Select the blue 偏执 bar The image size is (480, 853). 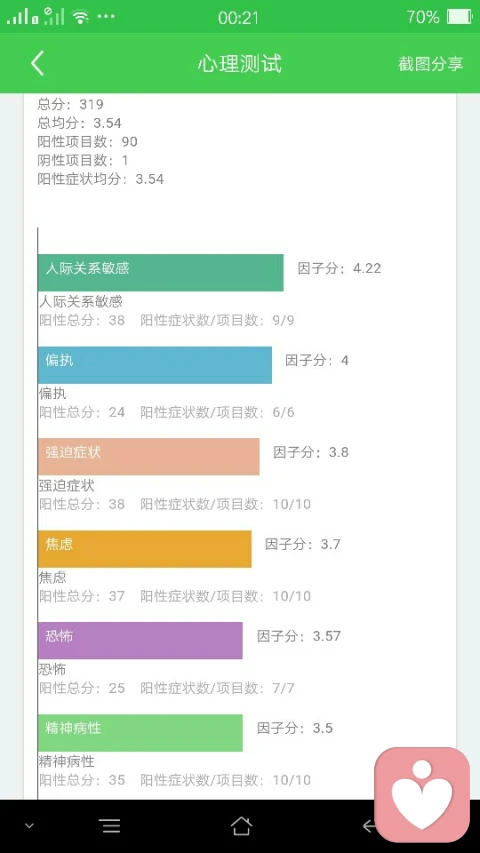155,365
